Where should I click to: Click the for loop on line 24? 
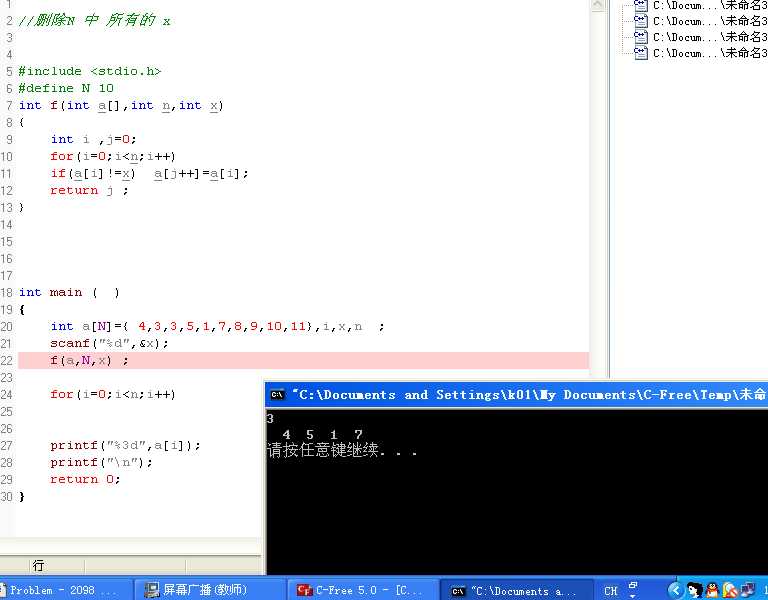[x=113, y=394]
